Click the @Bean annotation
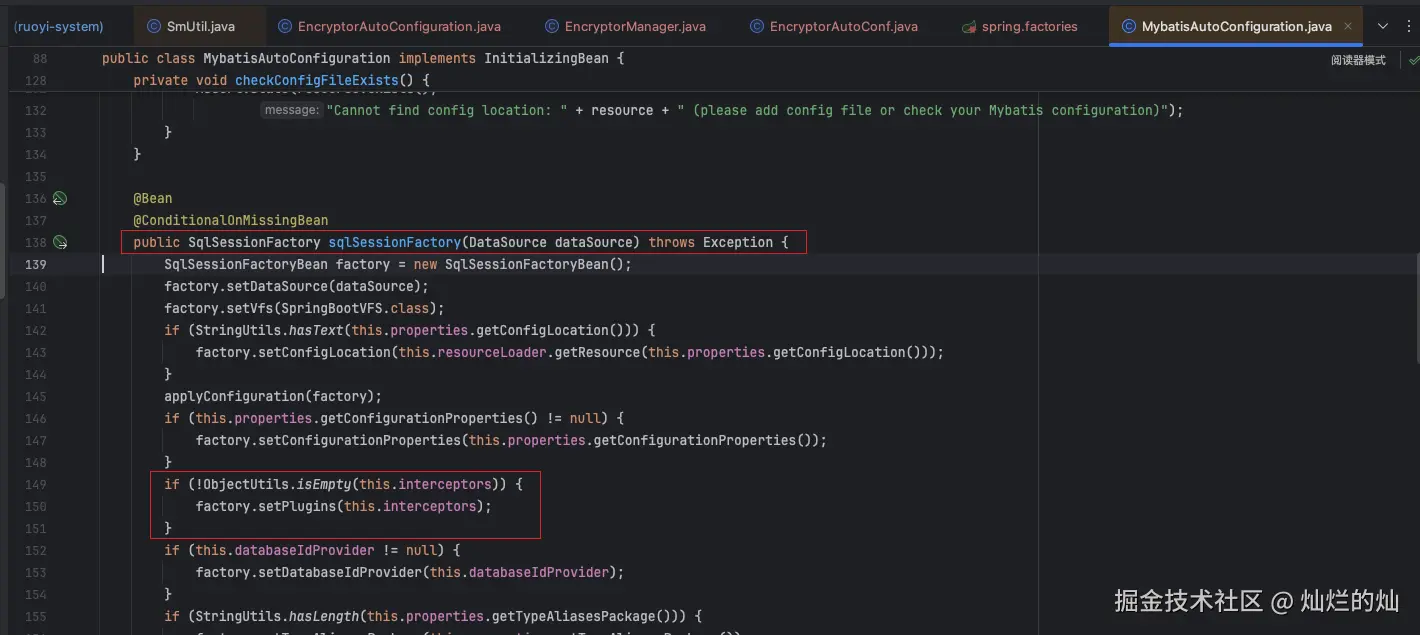 coord(153,198)
